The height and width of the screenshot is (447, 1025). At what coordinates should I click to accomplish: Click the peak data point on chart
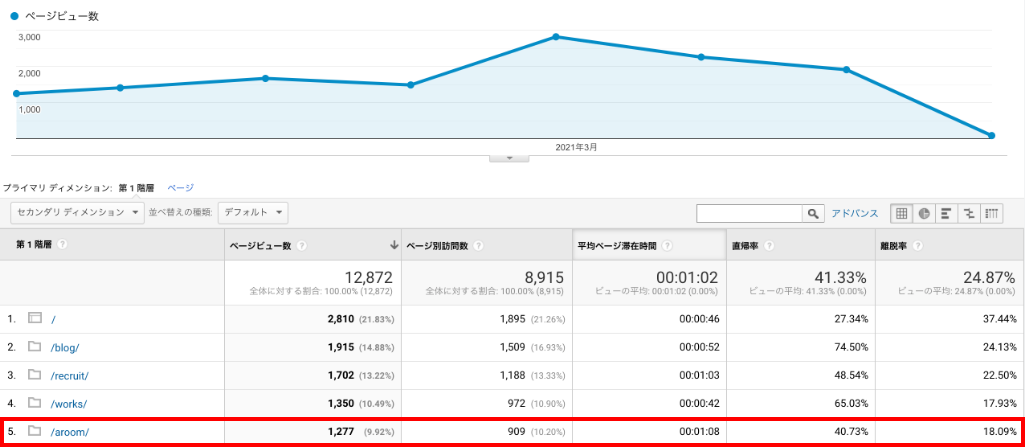(556, 37)
